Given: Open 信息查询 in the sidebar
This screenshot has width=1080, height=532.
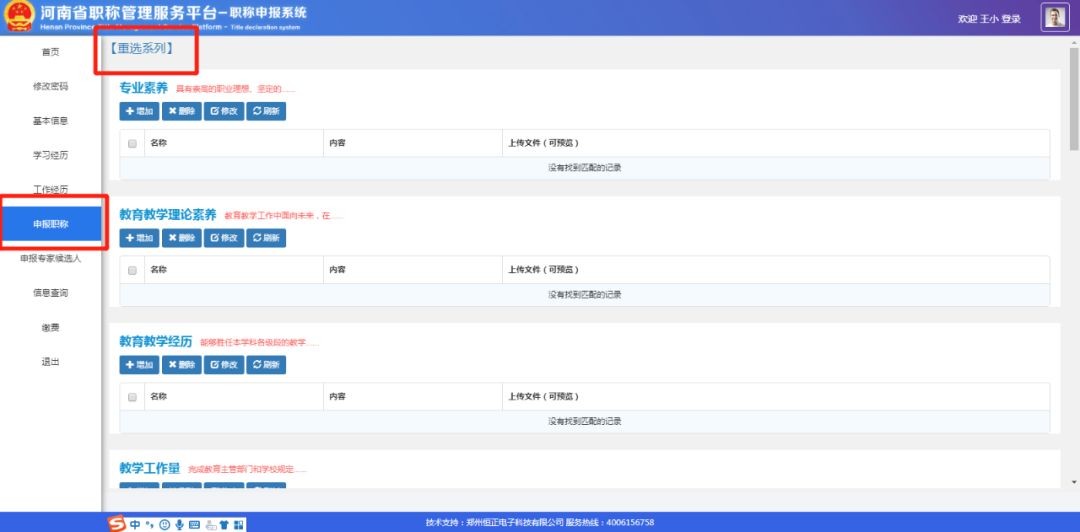Looking at the screenshot, I should (x=50, y=293).
